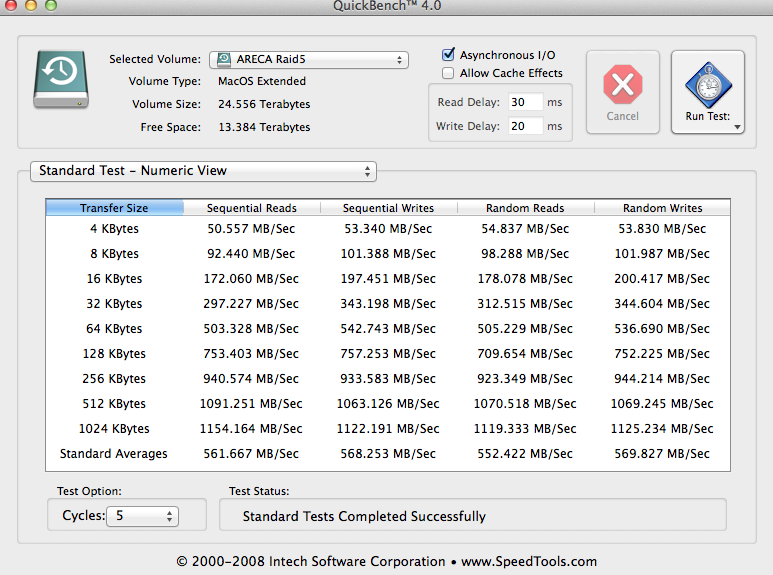Click the Sequential Reads column header
The width and height of the screenshot is (773, 575).
click(252, 208)
